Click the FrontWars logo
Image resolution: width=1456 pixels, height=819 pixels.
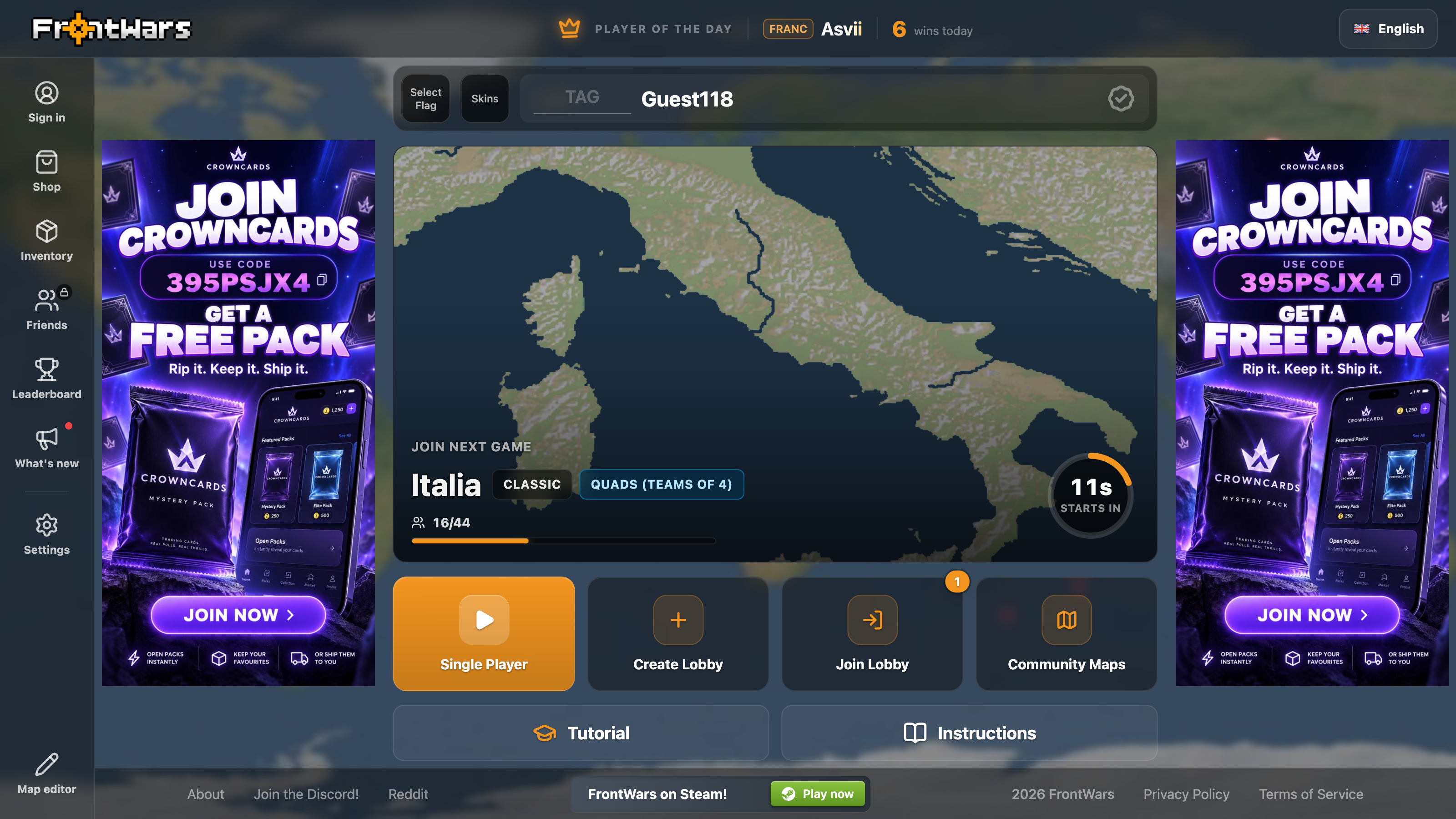[x=112, y=28]
